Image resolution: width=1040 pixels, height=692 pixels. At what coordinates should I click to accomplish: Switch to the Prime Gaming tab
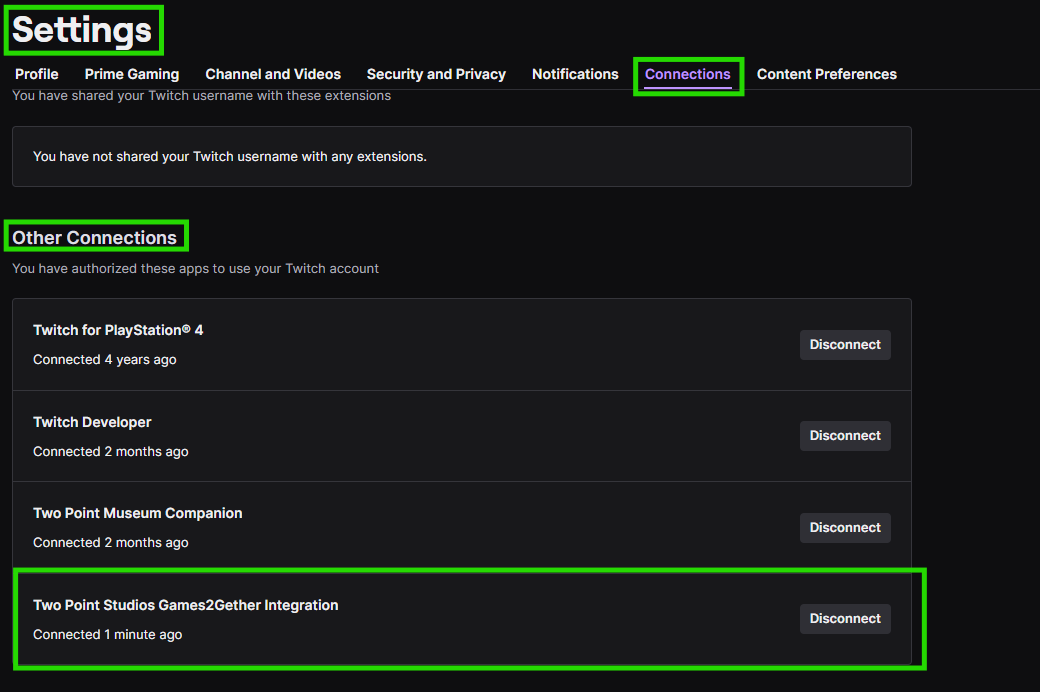(132, 74)
